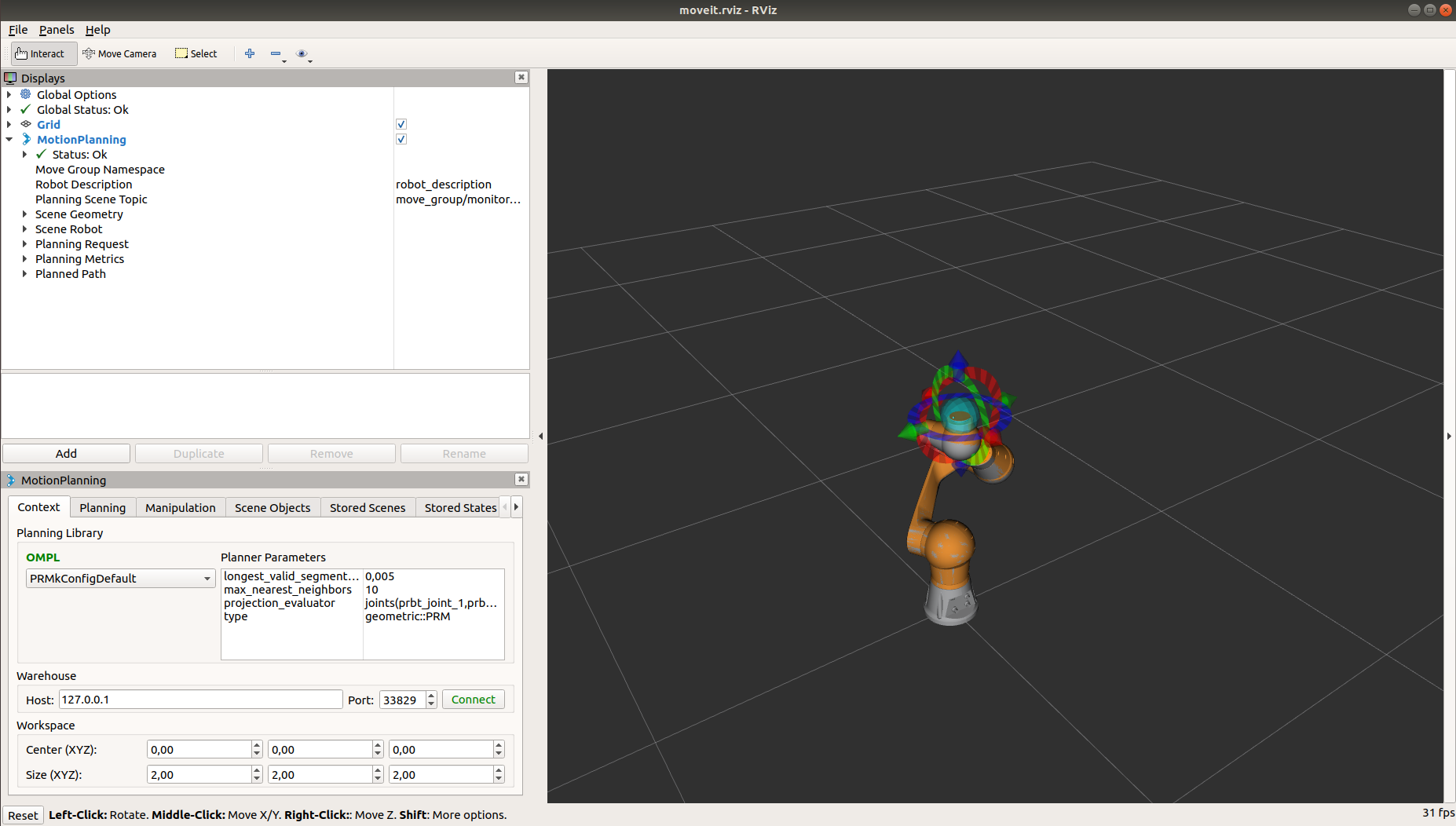Uncheck the Grid display checkbox
This screenshot has width=1456, height=826.
tap(401, 124)
